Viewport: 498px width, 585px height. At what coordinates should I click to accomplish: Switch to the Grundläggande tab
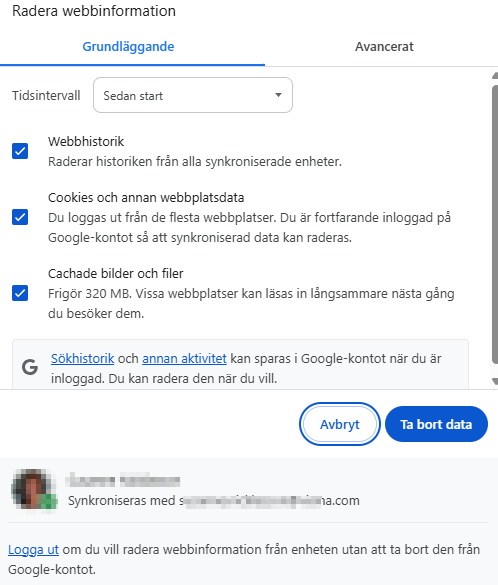tap(128, 47)
